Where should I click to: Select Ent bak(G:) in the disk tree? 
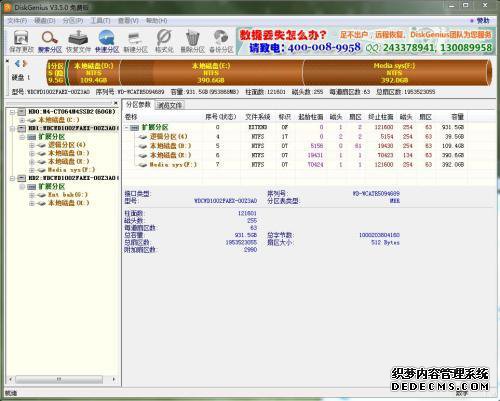[x=68, y=195]
